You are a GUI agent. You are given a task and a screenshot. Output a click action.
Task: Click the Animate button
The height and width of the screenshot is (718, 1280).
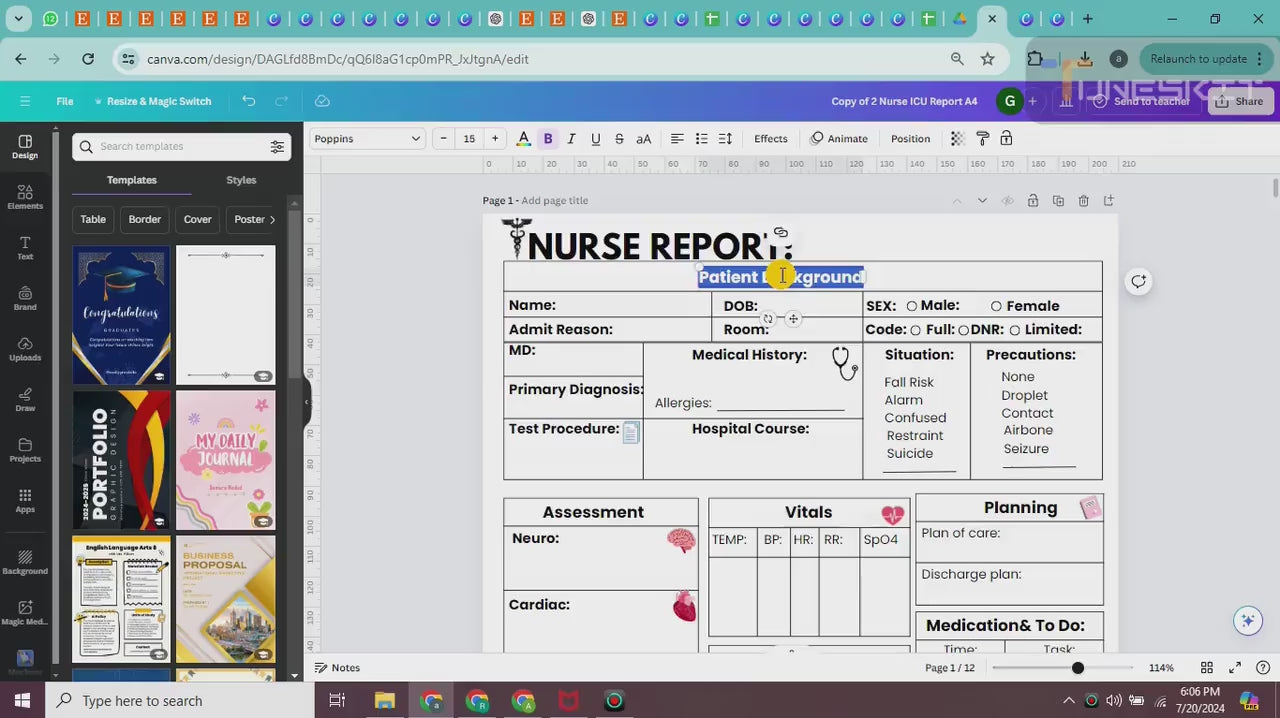point(839,139)
